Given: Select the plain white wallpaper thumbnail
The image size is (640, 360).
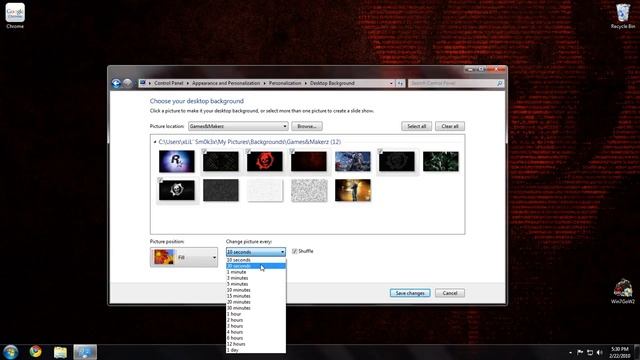Looking at the screenshot, I should tap(265, 190).
